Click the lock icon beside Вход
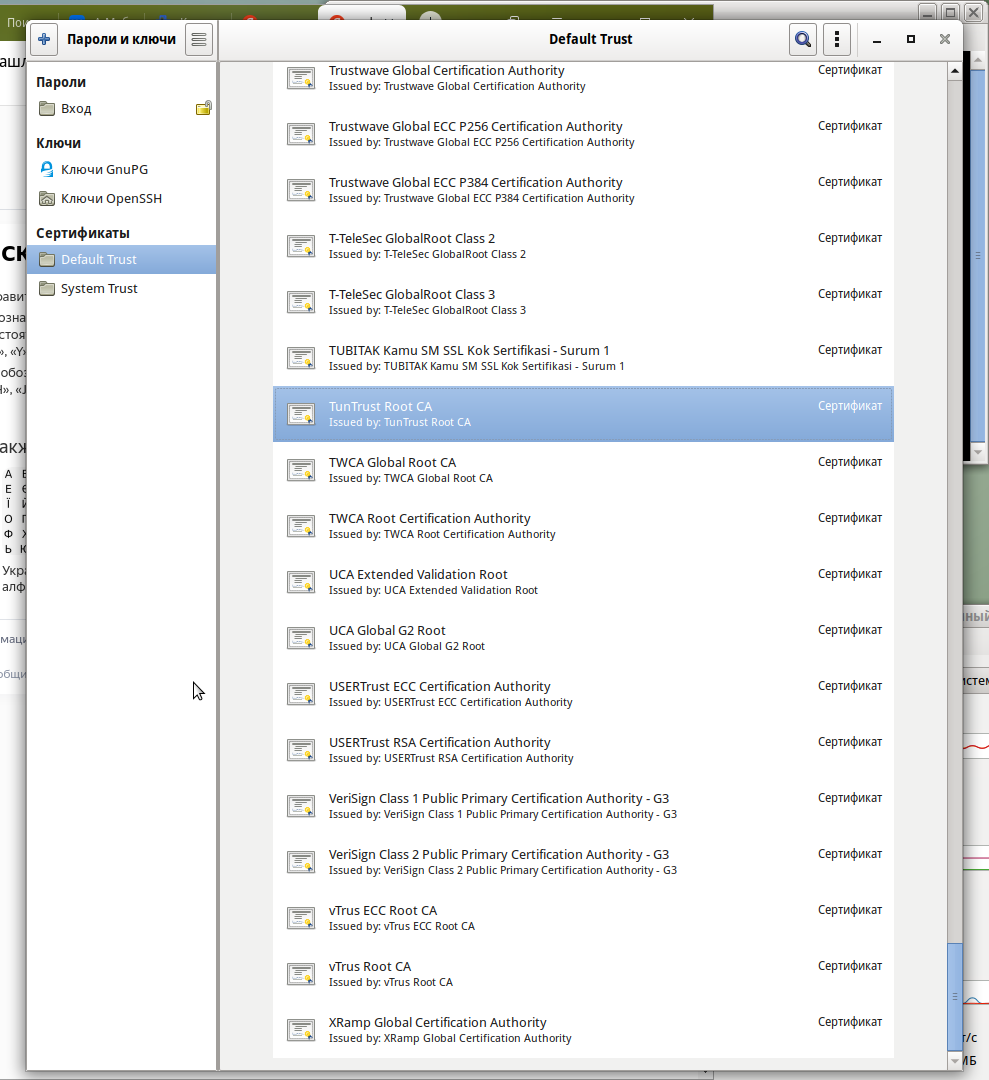The width and height of the screenshot is (989, 1080). [x=204, y=108]
